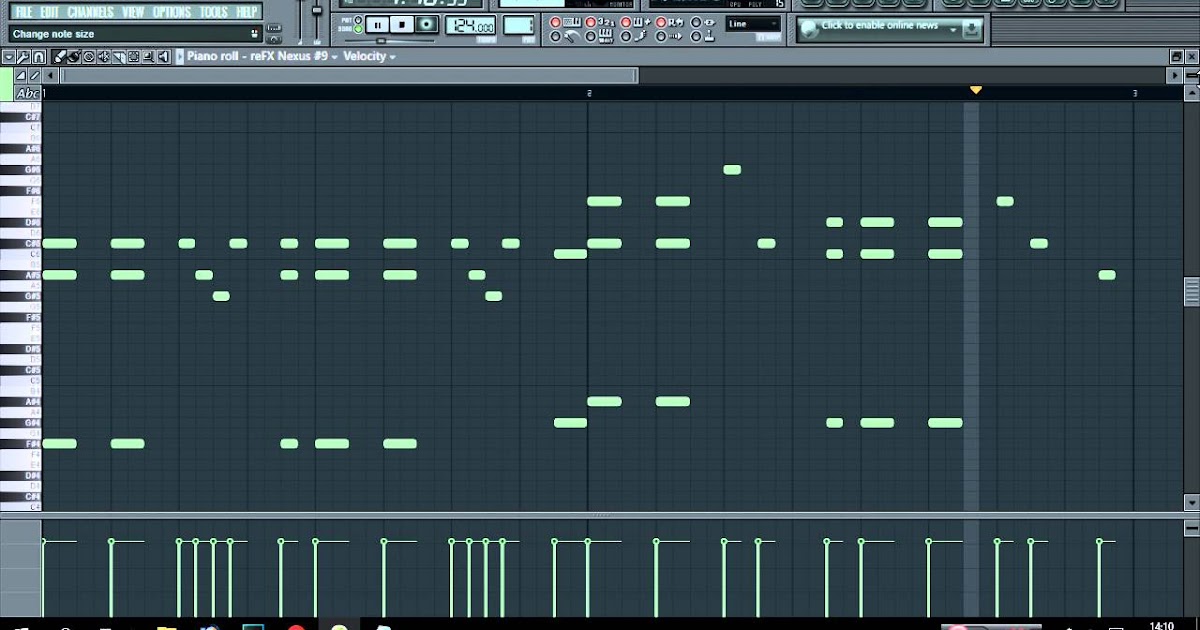Open the piano roll options menu arrow
The width and height of the screenshot is (1200, 630).
pos(9,57)
